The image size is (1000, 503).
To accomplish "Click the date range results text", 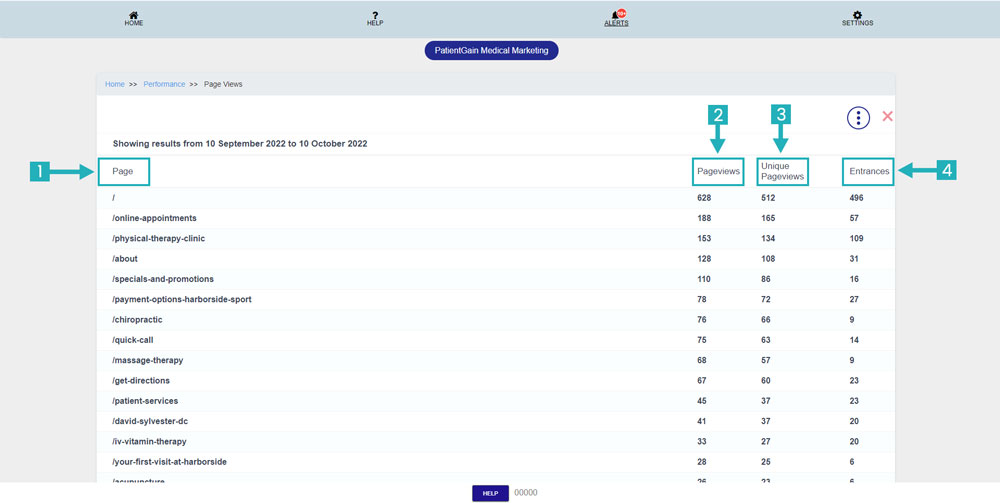I will point(240,144).
